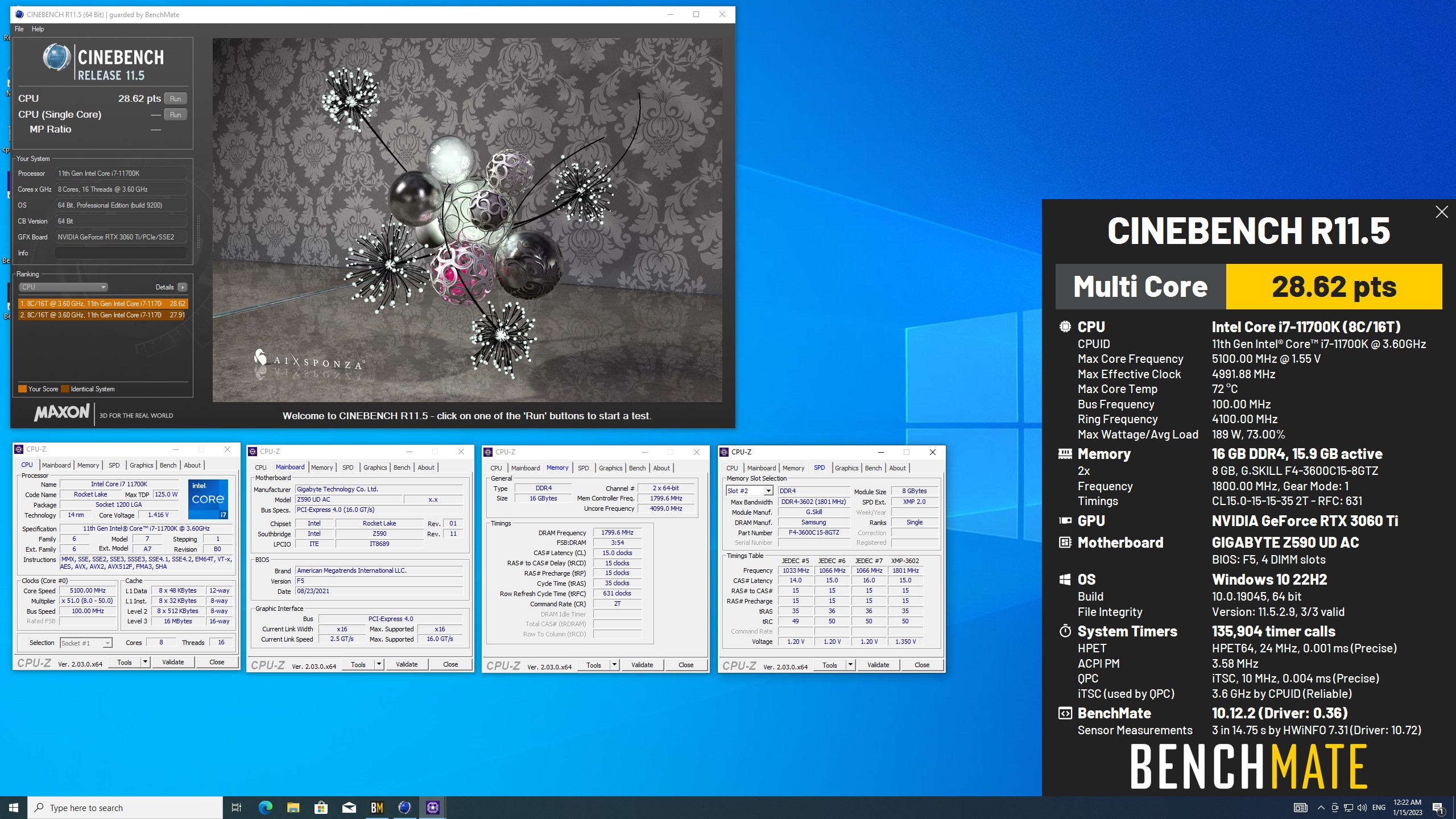Open the clock showing 12:22 AM
Image resolution: width=1456 pixels, height=819 pixels.
[1407, 808]
